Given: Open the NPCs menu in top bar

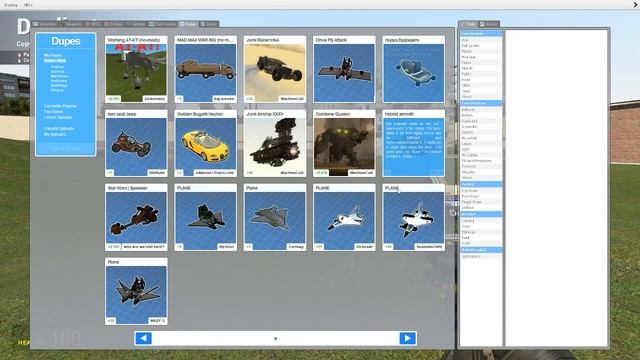Looking at the screenshot, I should 28,5.
